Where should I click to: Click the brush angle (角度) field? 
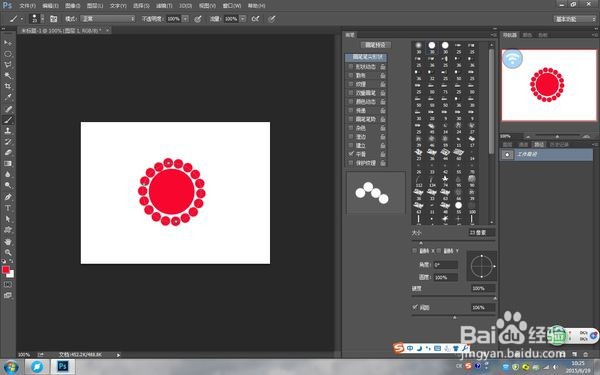pyautogui.click(x=446, y=265)
